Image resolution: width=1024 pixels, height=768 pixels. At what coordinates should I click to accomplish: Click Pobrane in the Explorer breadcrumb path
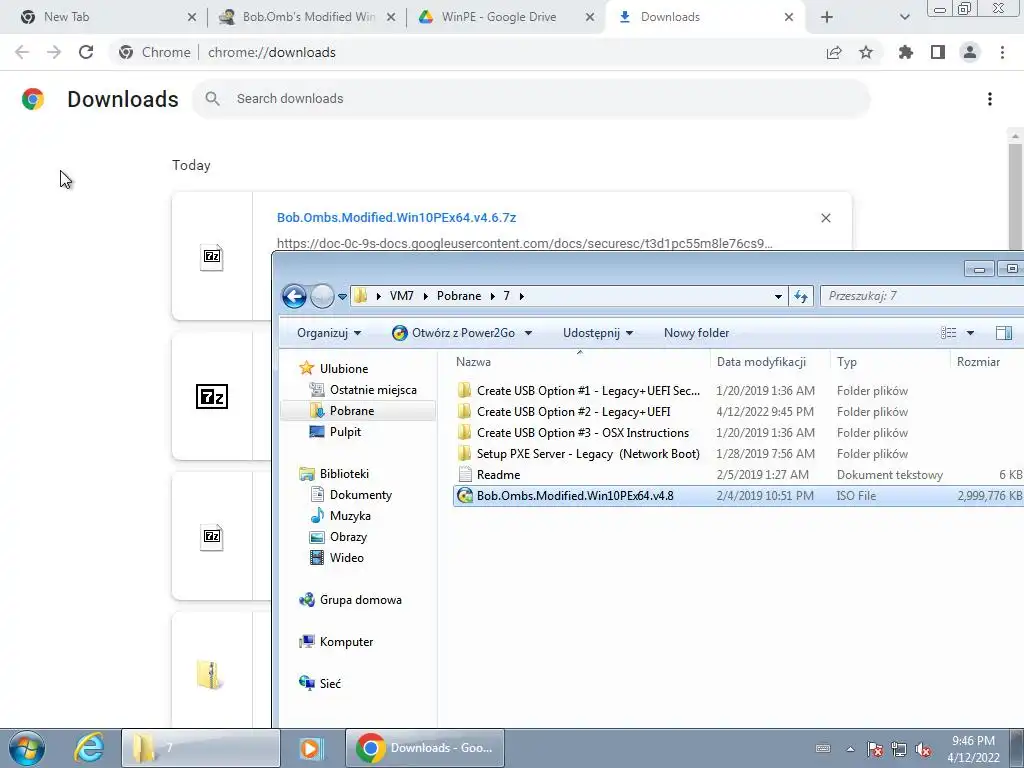pyautogui.click(x=459, y=296)
